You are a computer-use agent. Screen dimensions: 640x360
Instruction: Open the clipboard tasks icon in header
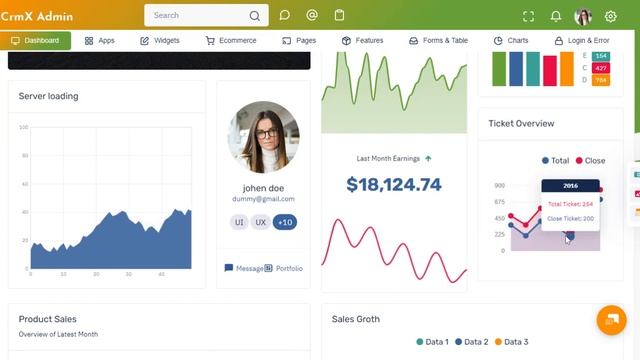pos(339,15)
